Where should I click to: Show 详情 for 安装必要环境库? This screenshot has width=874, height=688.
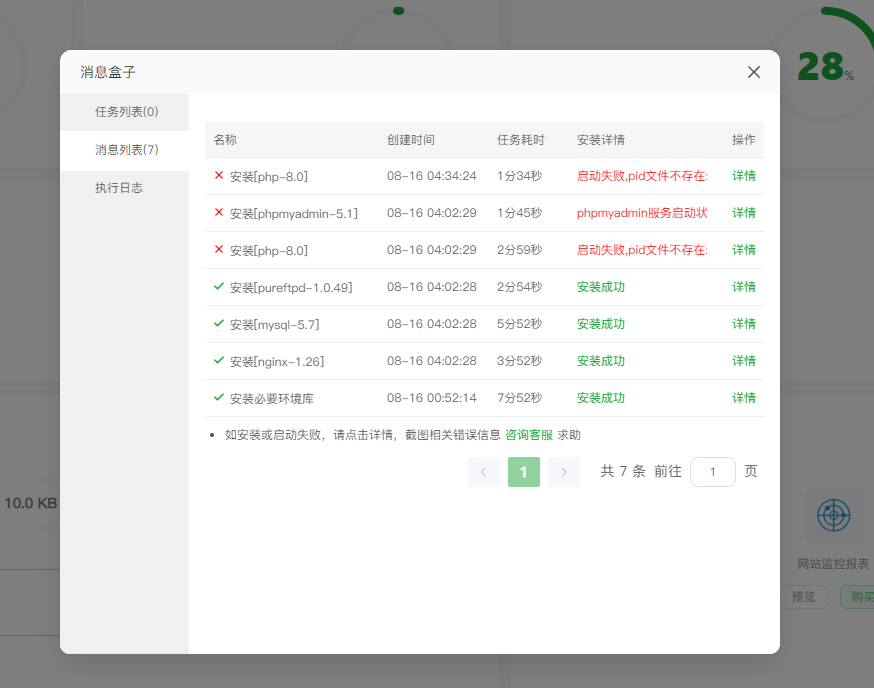pos(744,398)
